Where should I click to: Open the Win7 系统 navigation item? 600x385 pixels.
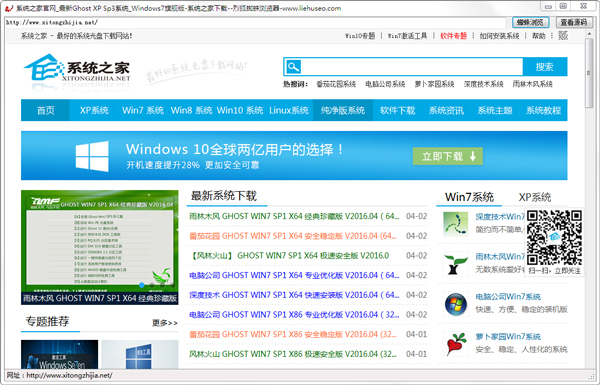pos(143,110)
